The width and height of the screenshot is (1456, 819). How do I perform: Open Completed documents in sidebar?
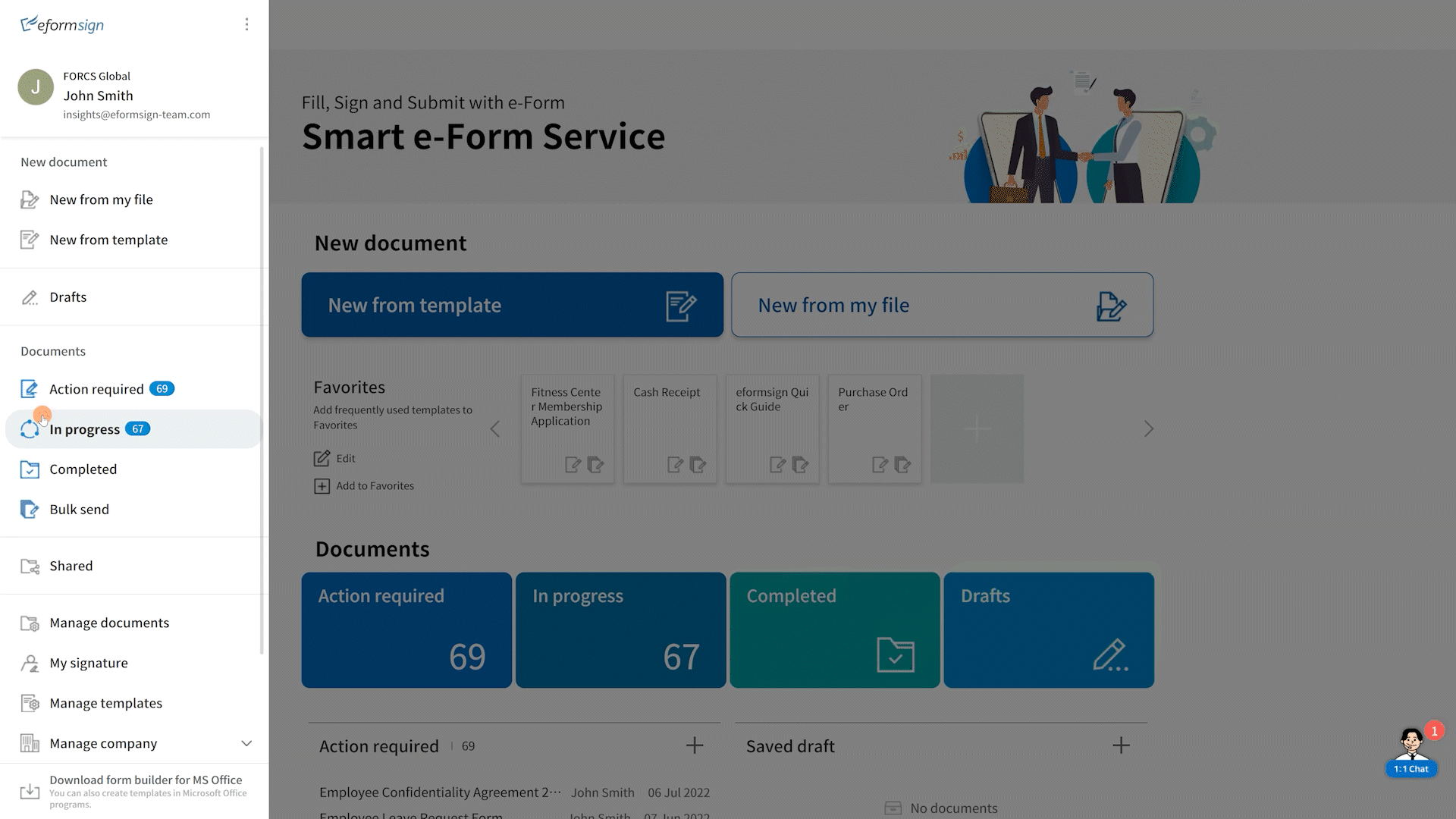[x=83, y=469]
